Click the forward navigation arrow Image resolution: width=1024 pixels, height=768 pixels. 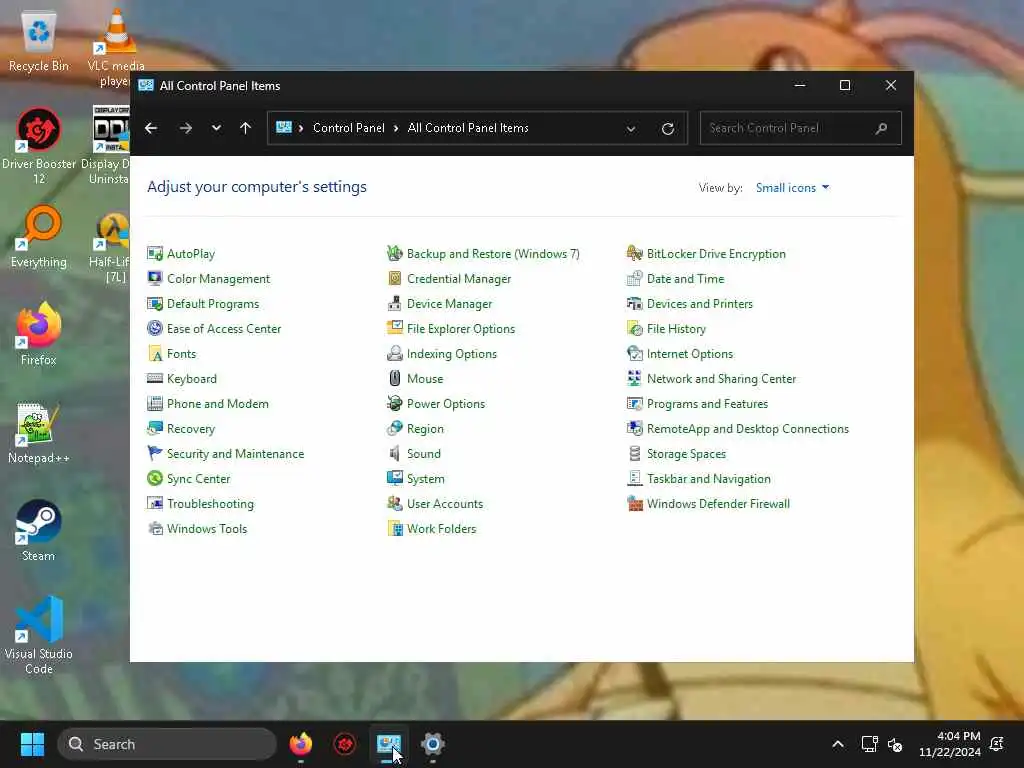click(x=185, y=128)
